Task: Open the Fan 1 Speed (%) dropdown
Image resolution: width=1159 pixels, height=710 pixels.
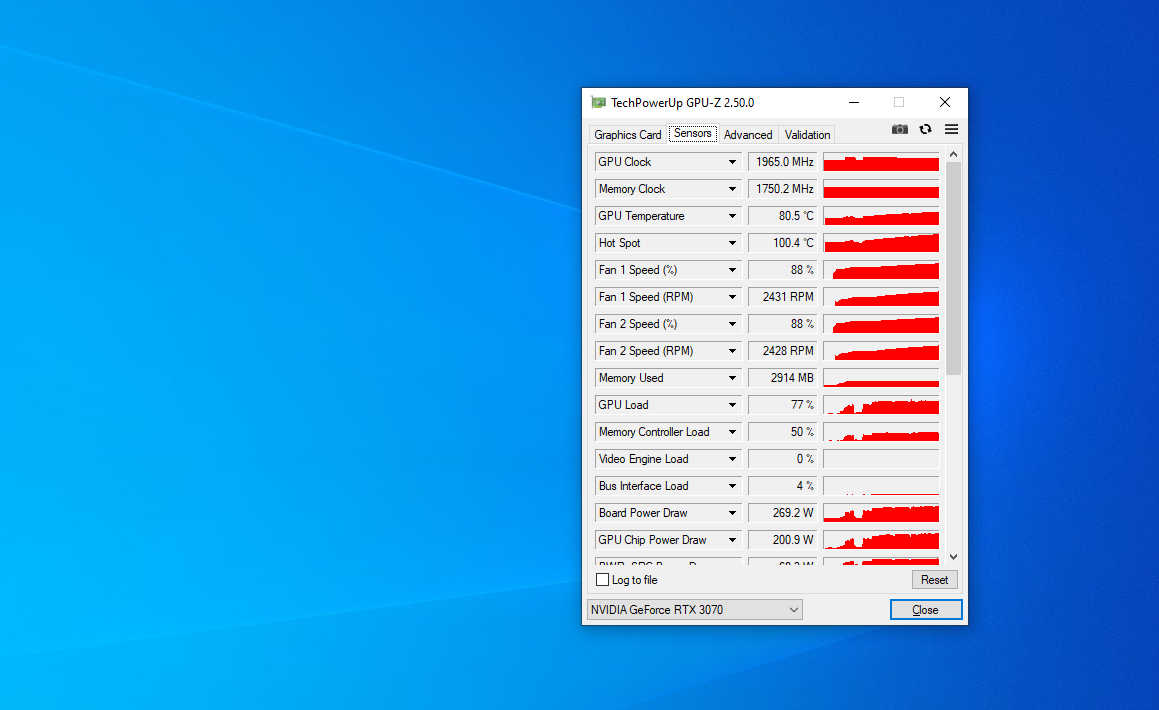Action: [732, 270]
